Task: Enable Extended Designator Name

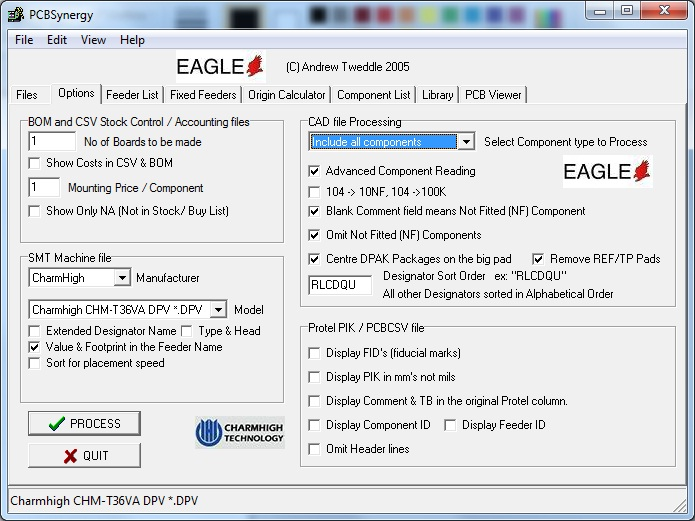Action: pyautogui.click(x=34, y=331)
